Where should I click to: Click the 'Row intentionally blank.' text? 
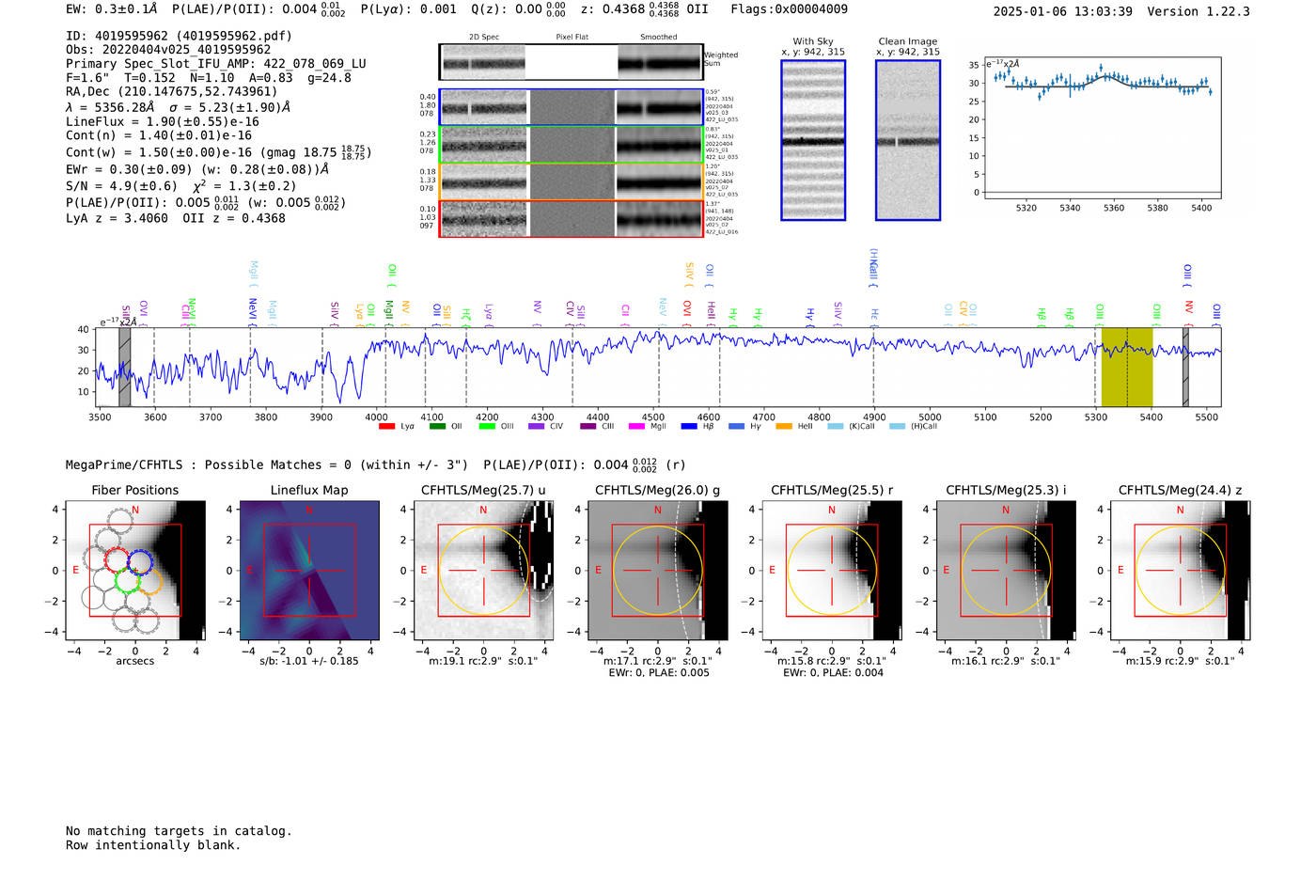(153, 845)
